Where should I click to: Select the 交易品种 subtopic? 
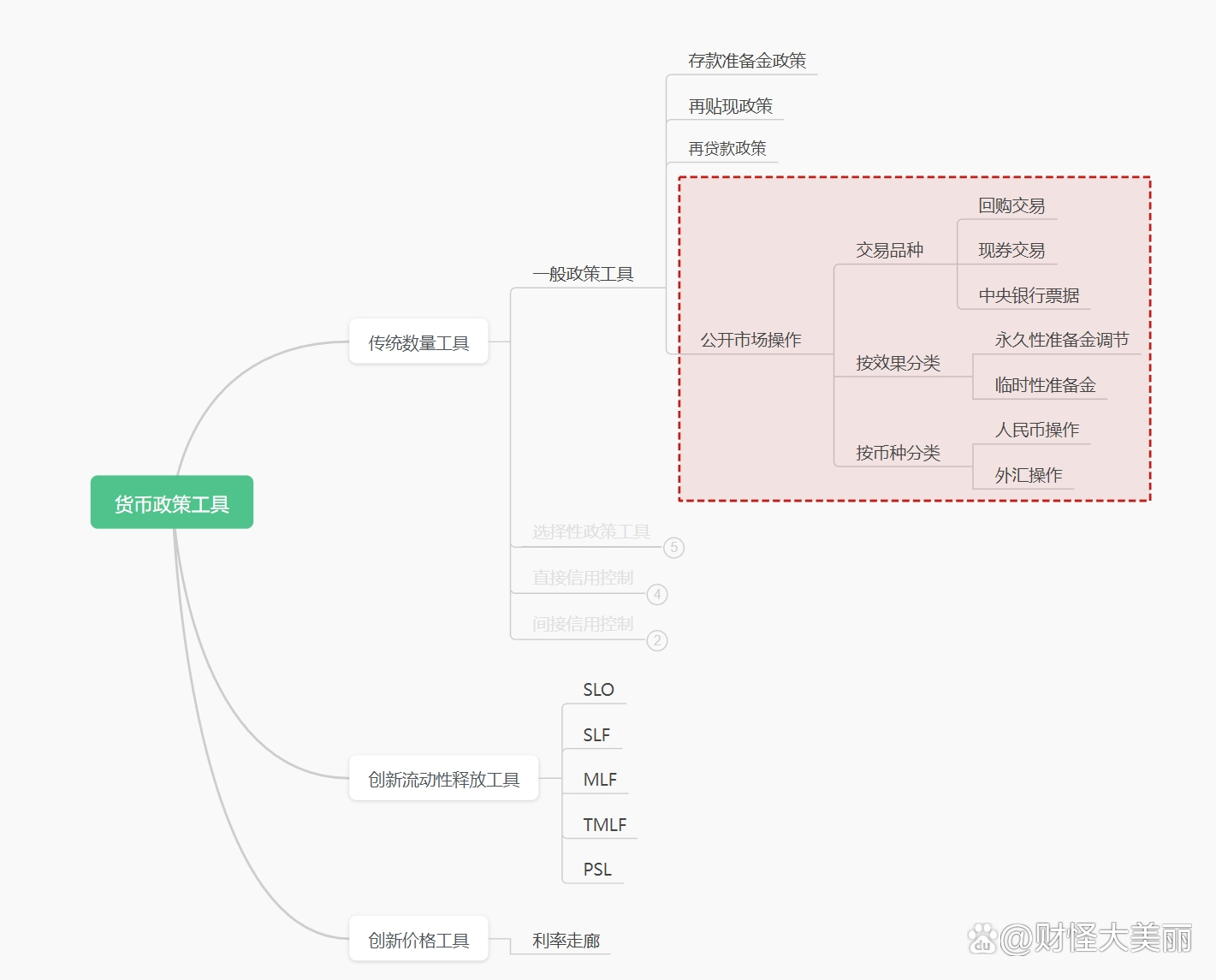click(x=889, y=250)
